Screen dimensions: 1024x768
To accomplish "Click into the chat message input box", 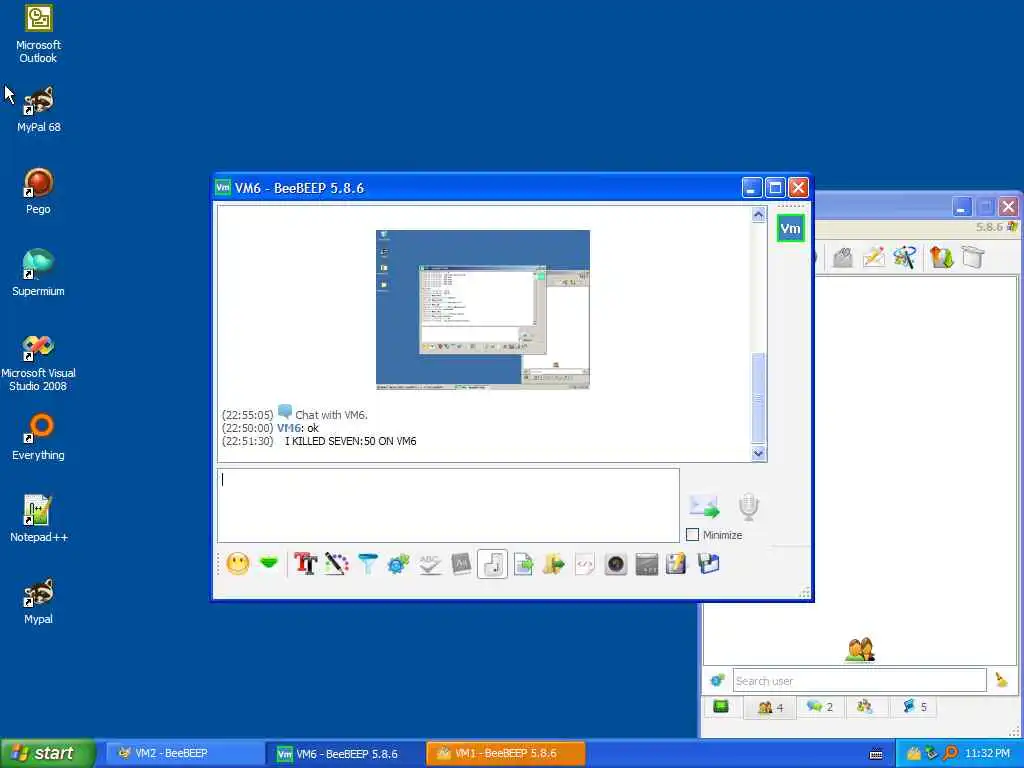I will click(x=448, y=505).
